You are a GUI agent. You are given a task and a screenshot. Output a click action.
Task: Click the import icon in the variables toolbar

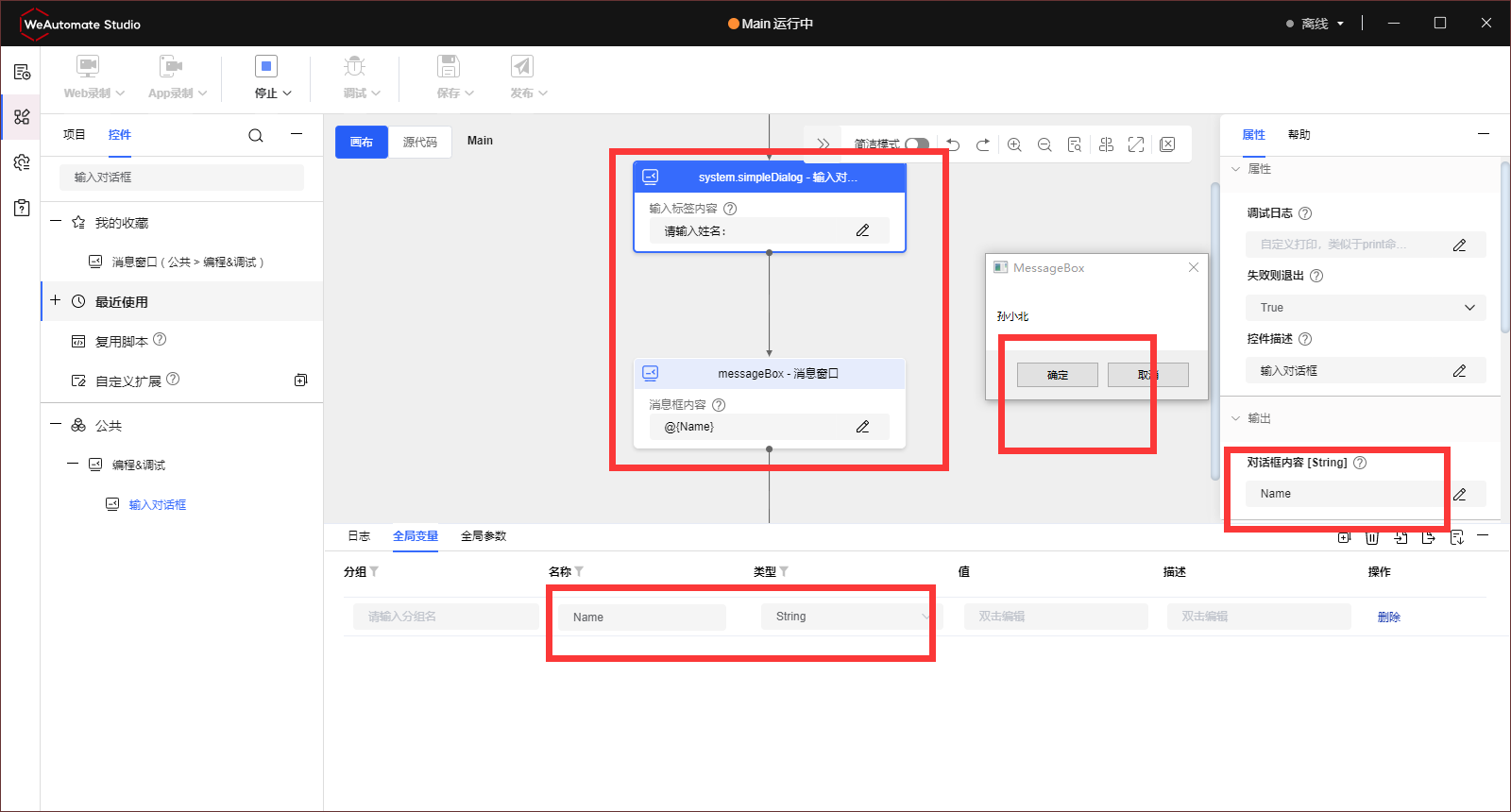[x=1401, y=537]
